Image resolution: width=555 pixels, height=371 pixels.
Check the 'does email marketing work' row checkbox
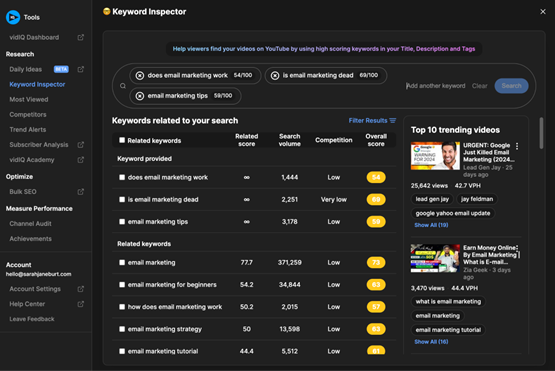tap(122, 177)
